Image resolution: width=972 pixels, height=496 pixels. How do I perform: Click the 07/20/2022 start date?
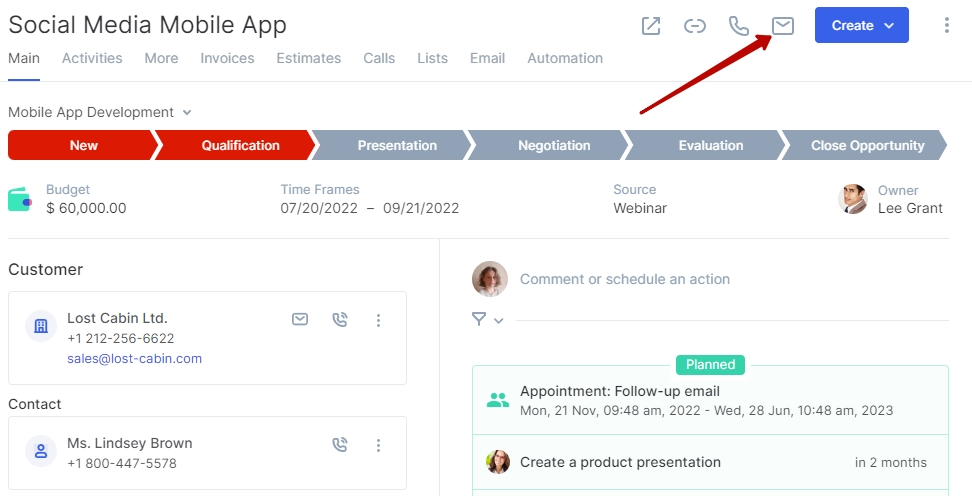click(x=319, y=208)
